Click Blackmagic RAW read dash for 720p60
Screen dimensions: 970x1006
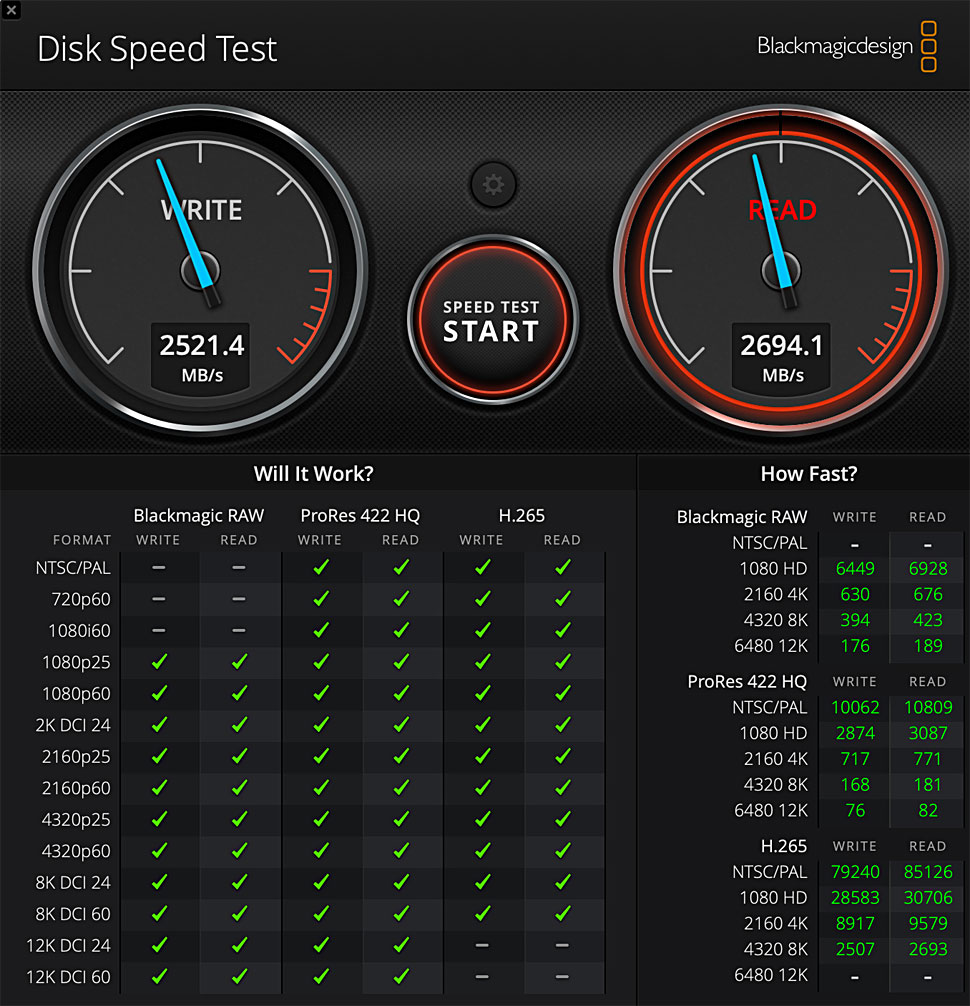(239, 599)
